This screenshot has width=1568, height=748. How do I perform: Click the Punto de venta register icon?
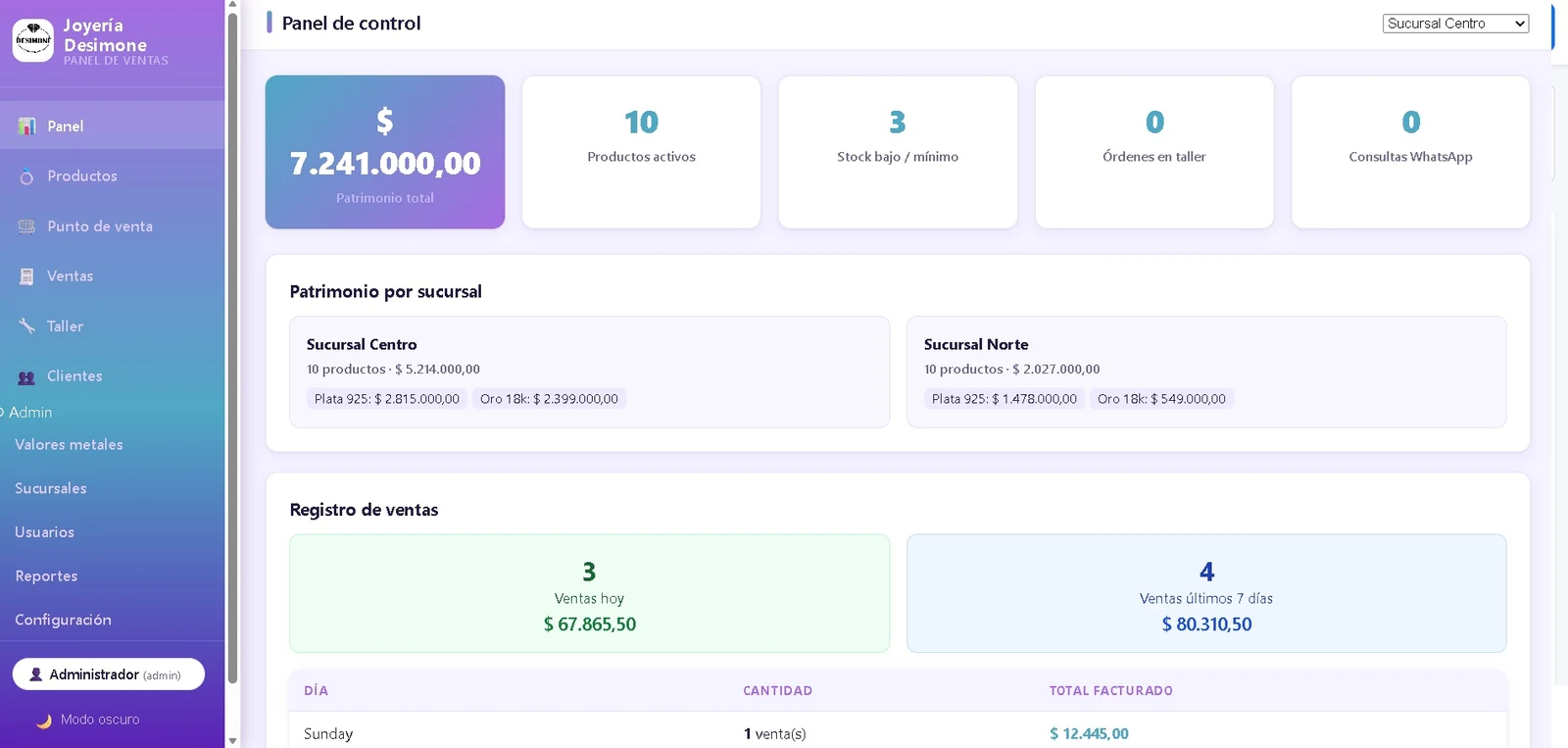tap(27, 226)
